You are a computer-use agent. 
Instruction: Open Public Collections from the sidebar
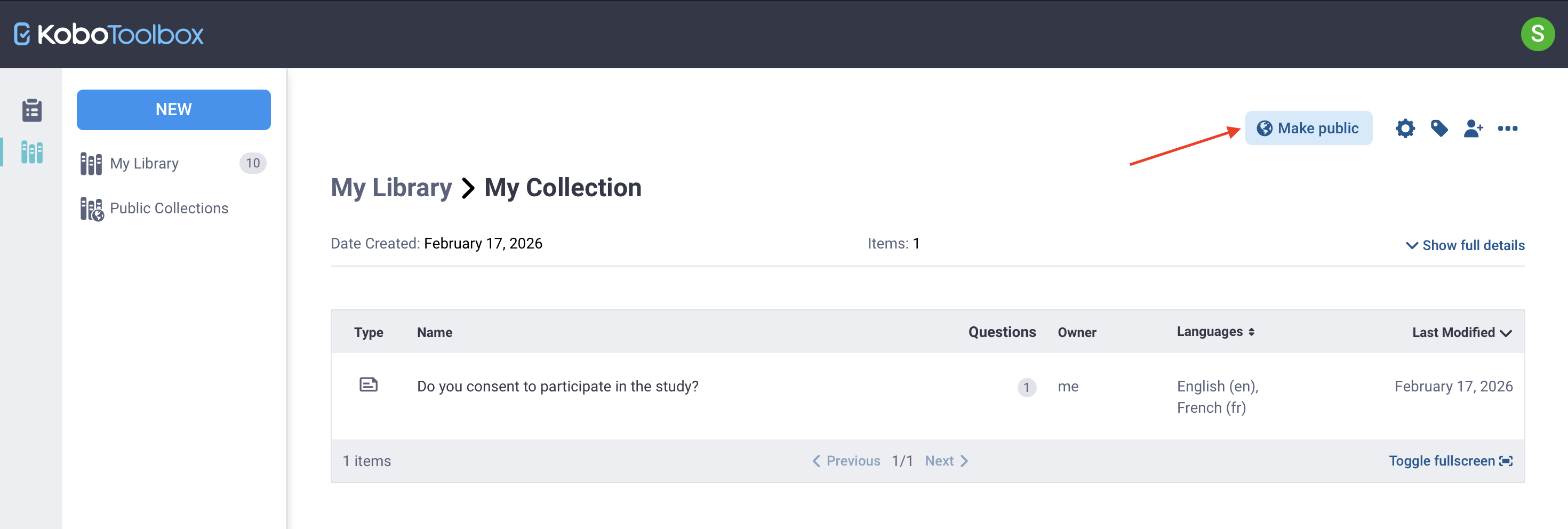click(x=169, y=207)
